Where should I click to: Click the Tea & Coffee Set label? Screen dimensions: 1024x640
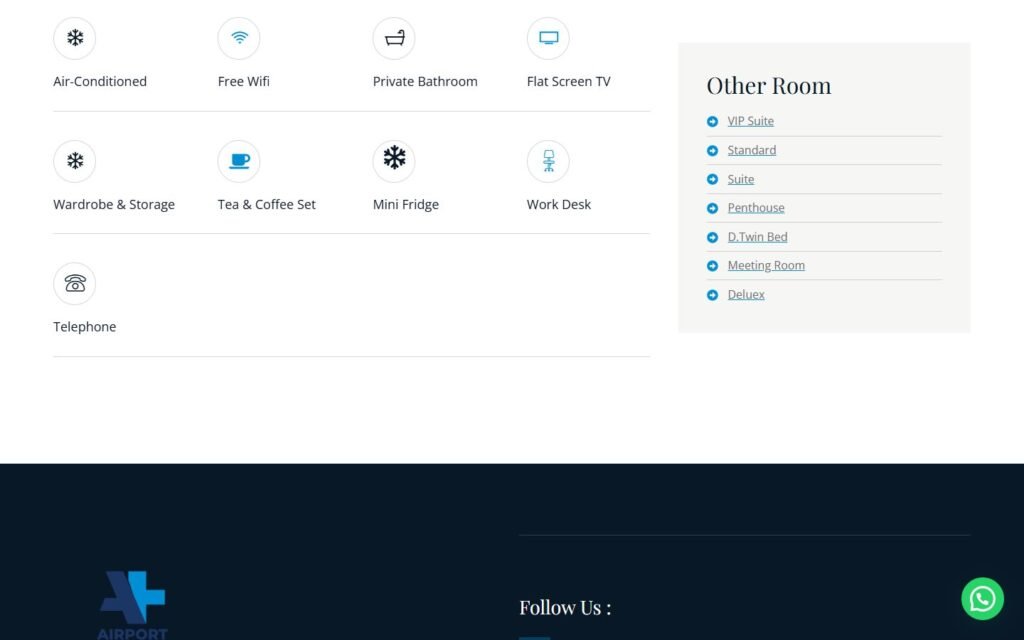(x=266, y=204)
